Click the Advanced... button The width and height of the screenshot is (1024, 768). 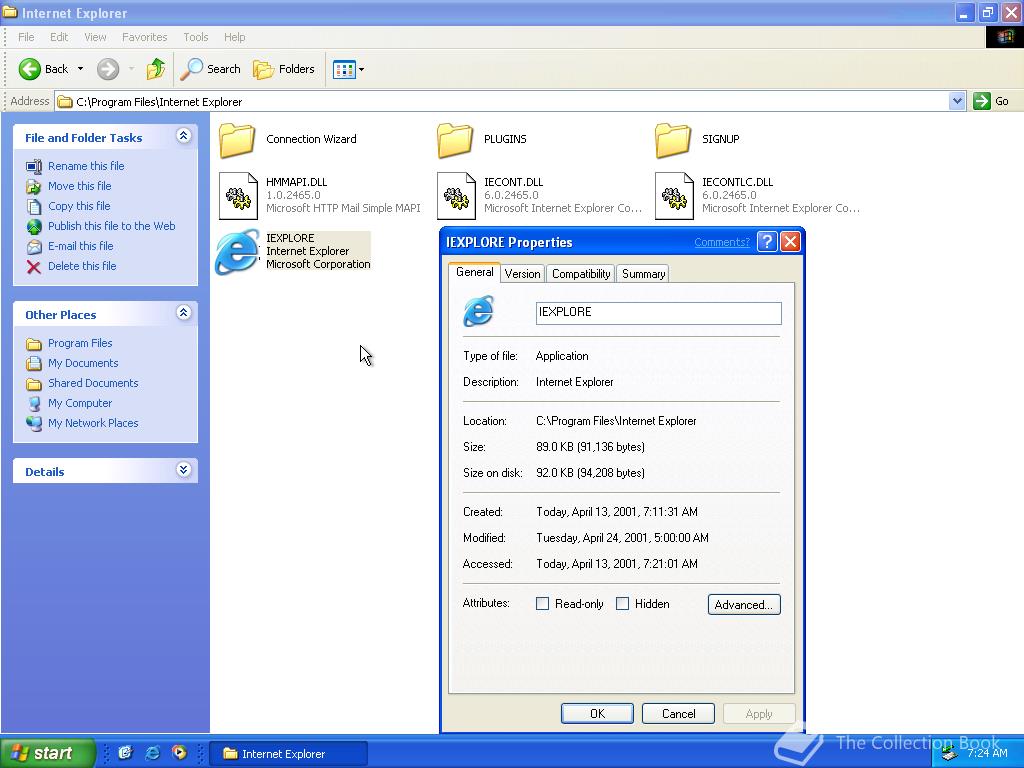point(744,605)
